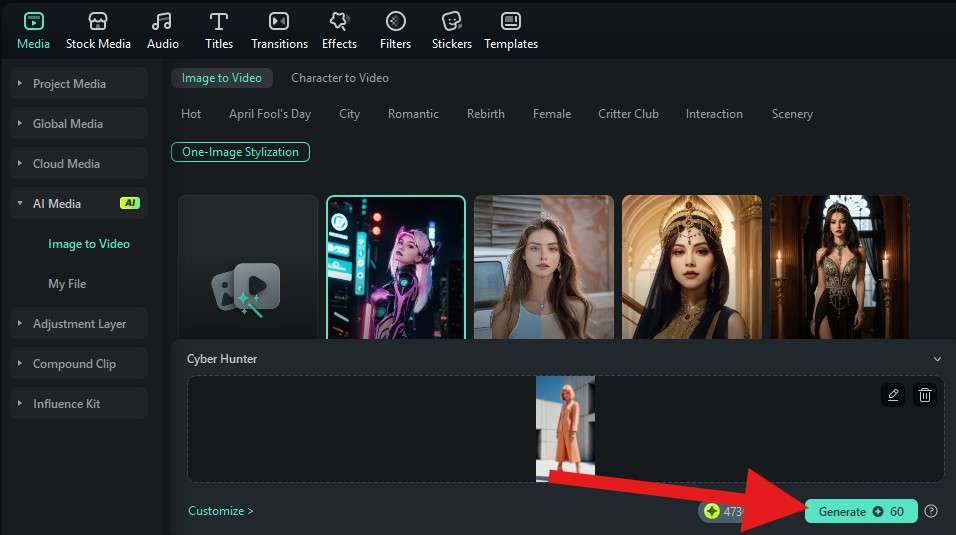Screen dimensions: 956x535
Task: Switch to Image to Video tab
Action: (x=221, y=78)
